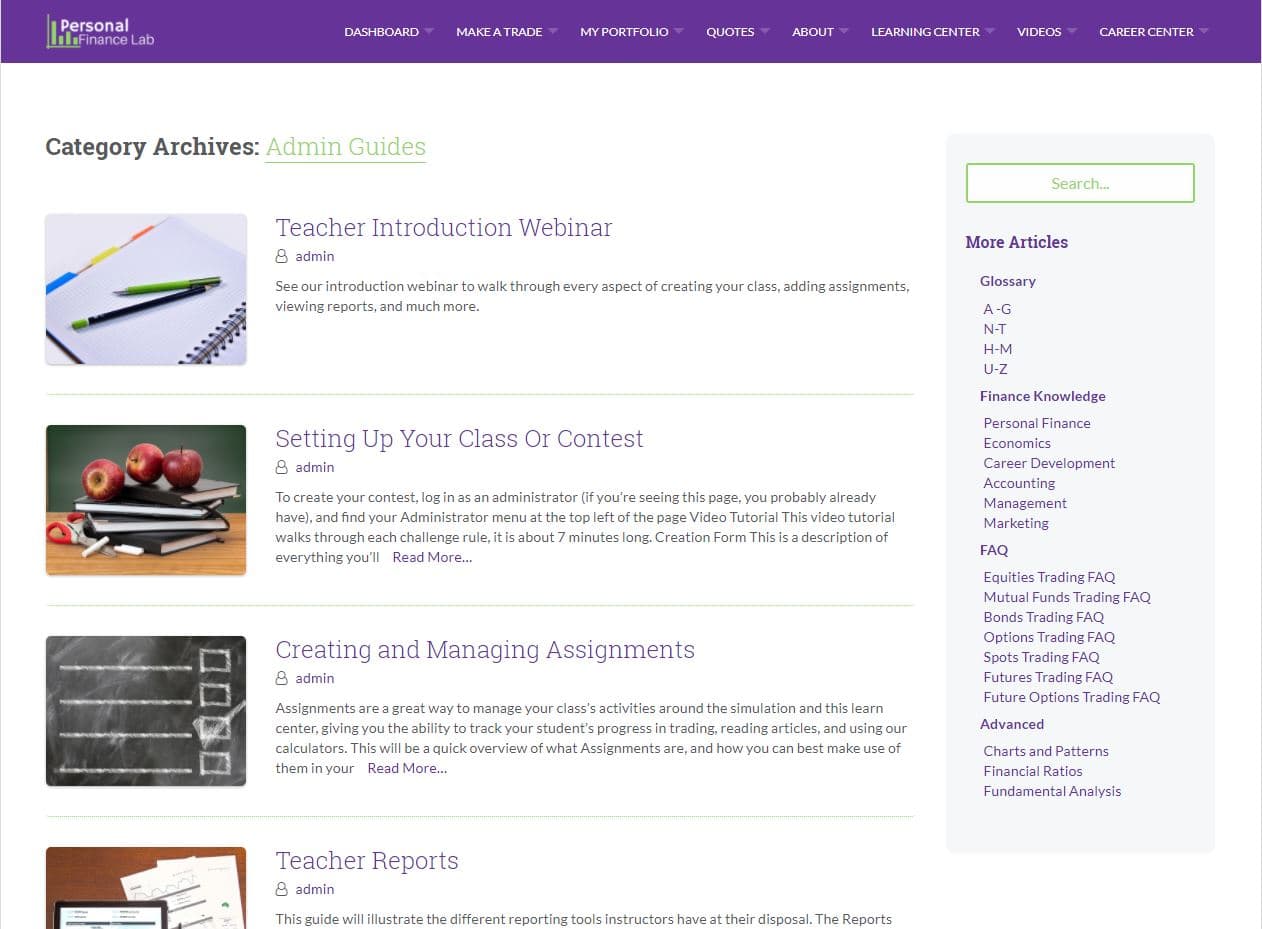Expand the My Portfolio menu arrow

679,32
